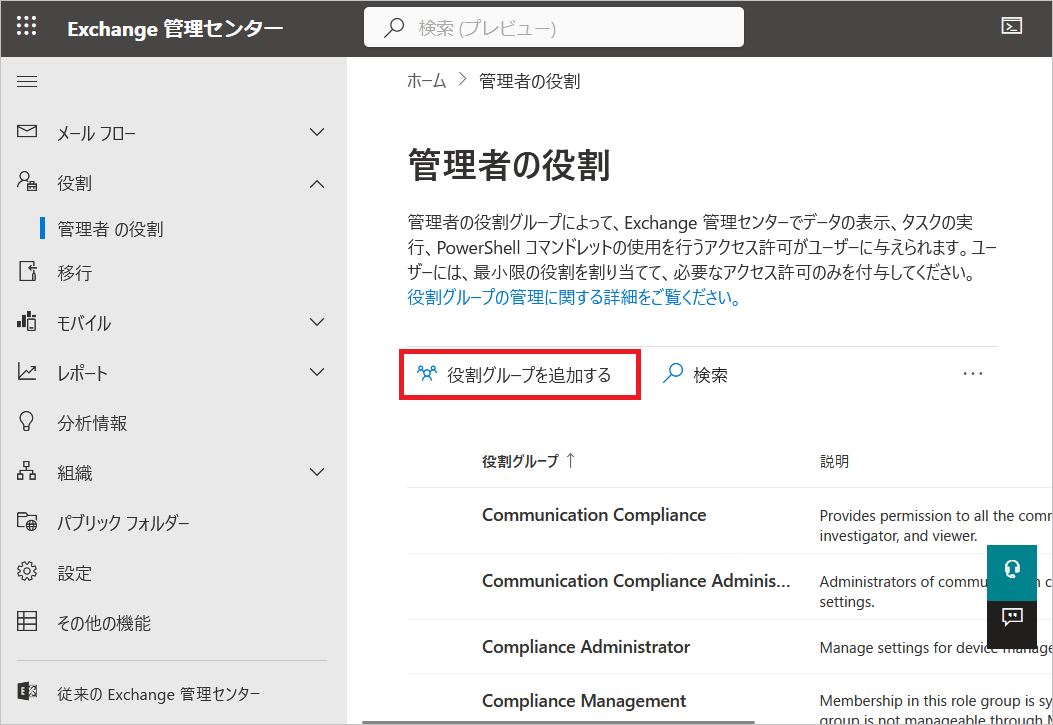This screenshot has height=725, width=1053.
Task: Click the magnifier icon beside 検索
Action: [673, 373]
